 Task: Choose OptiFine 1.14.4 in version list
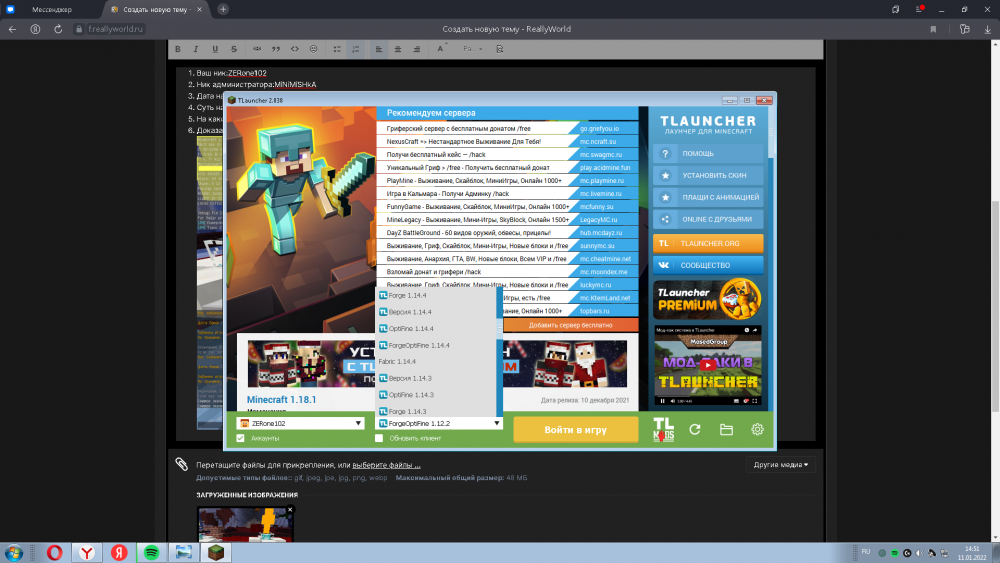(x=436, y=328)
